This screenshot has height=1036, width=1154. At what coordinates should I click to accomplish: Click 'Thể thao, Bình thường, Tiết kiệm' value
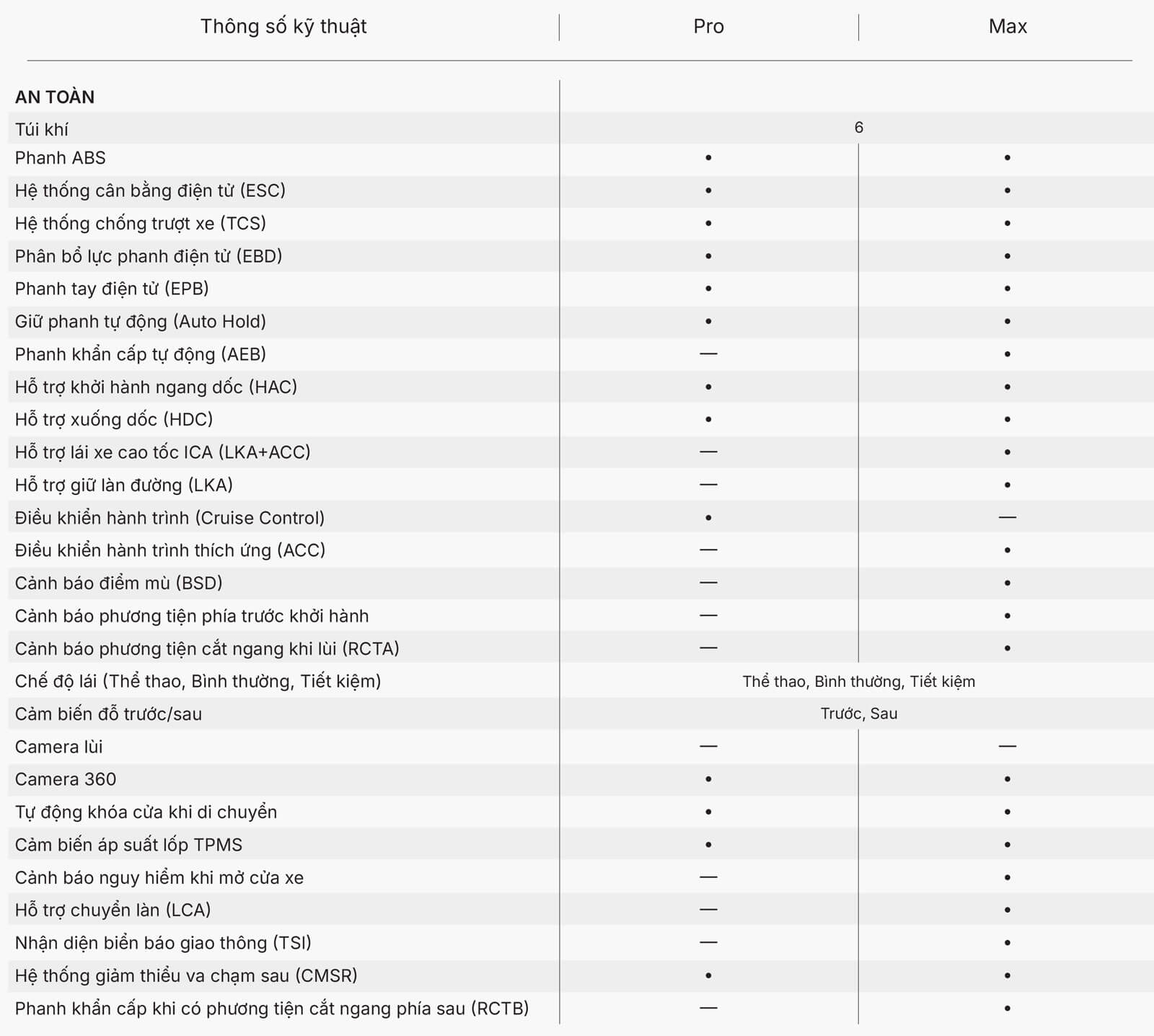pos(858,682)
